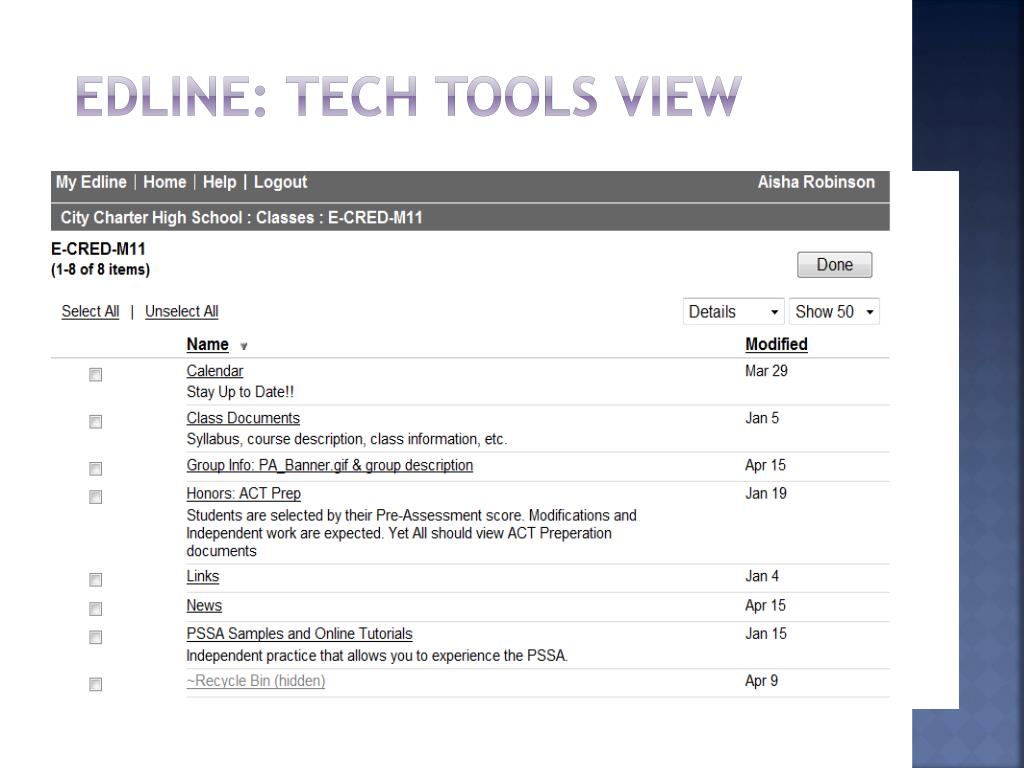This screenshot has height=768, width=1024.
Task: Click the 'Jan 15' modified date
Action: point(766,633)
